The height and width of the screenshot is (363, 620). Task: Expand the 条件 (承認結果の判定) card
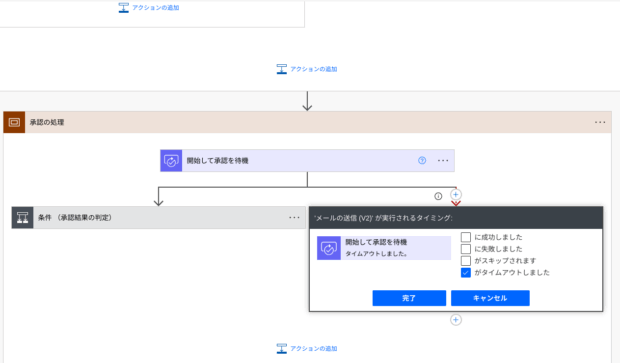click(159, 217)
